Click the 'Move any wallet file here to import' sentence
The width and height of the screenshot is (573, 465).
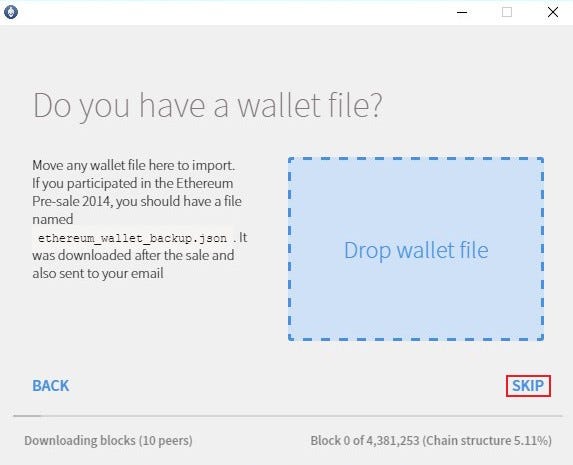pyautogui.click(x=134, y=165)
